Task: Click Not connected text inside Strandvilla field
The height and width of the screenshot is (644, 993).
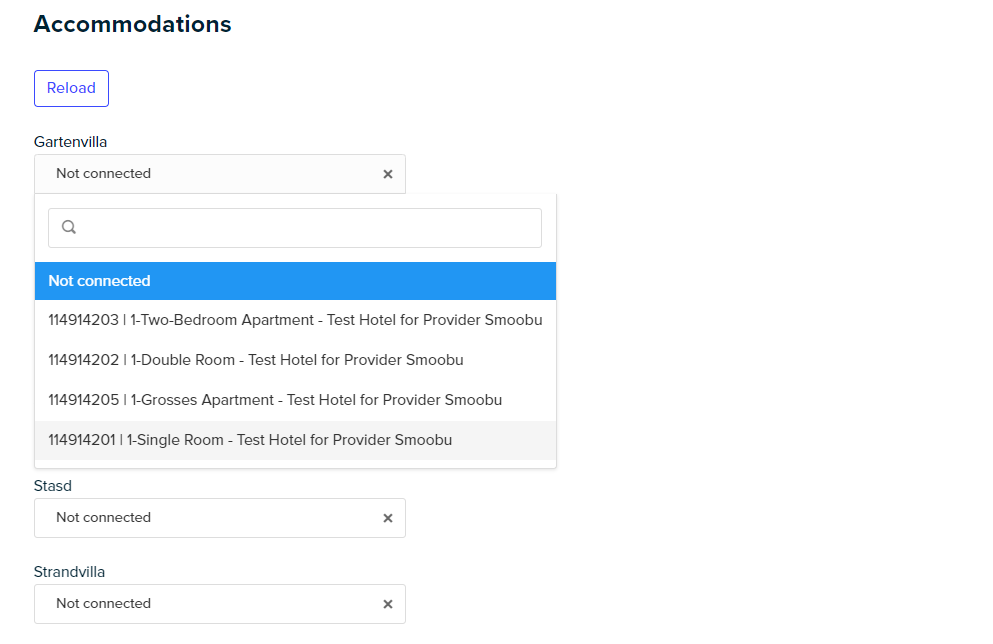Action: 103,603
